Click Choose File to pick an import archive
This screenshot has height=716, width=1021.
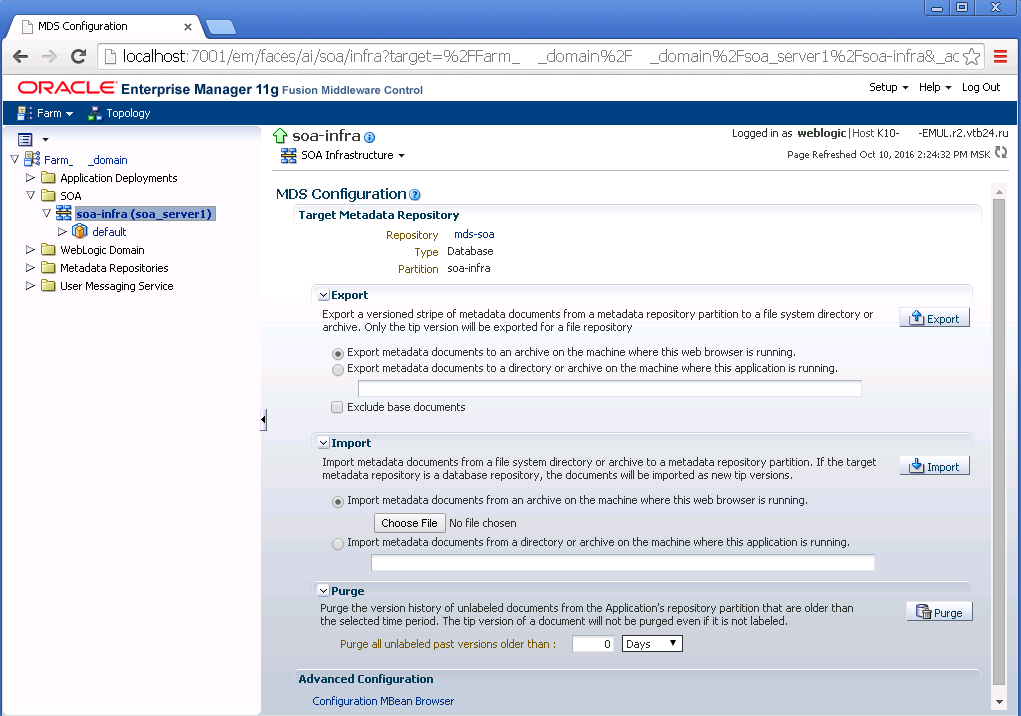pyautogui.click(x=409, y=522)
